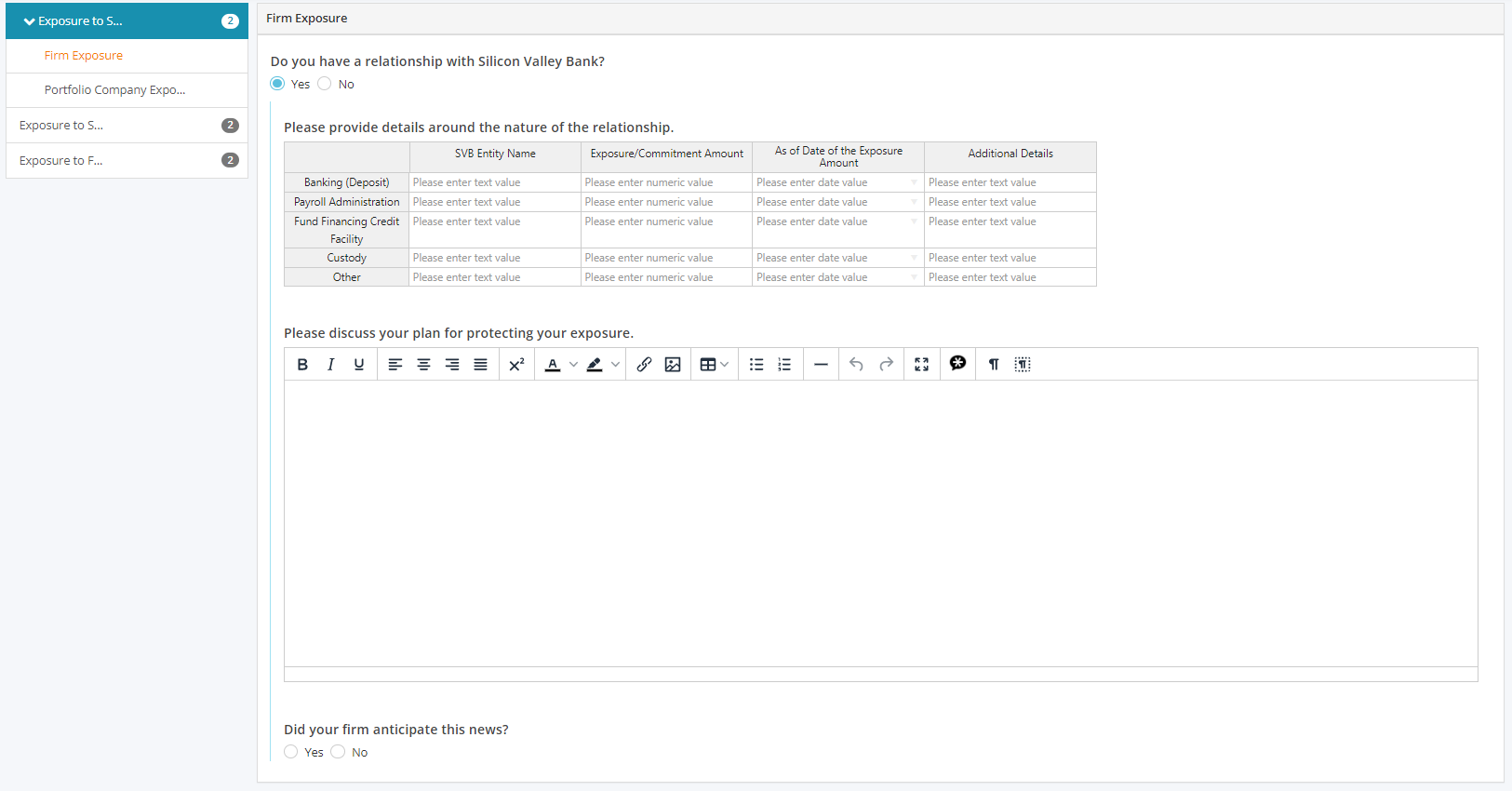
Task: Select Yes for Silicon Valley Bank relationship
Action: tap(277, 84)
